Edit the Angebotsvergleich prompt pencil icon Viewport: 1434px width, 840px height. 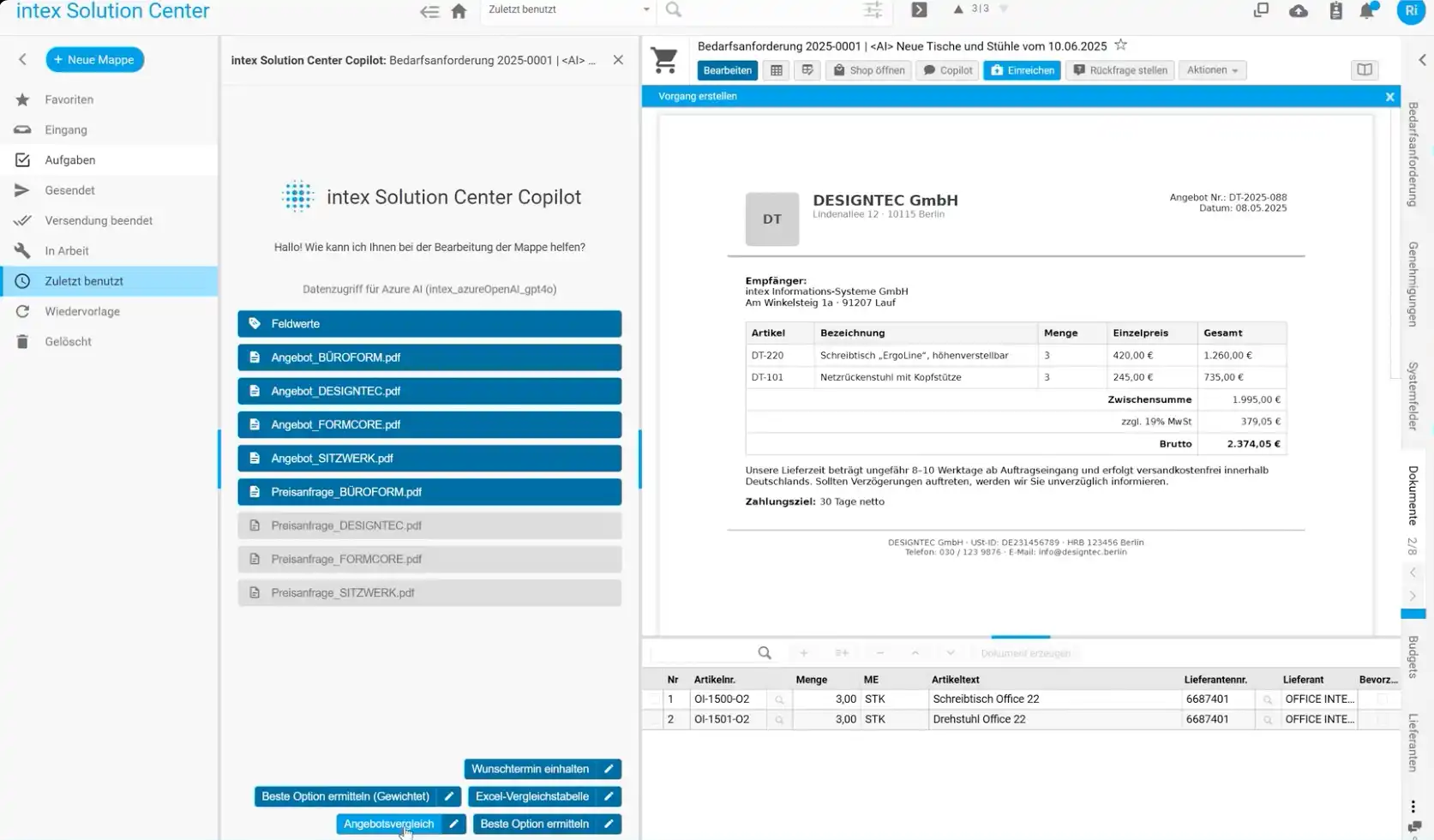tap(454, 824)
